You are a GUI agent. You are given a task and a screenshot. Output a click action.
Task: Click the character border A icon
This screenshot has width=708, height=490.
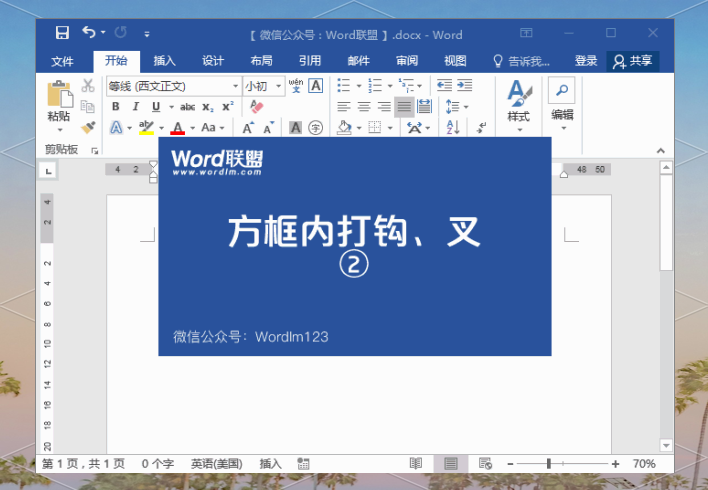(316, 85)
